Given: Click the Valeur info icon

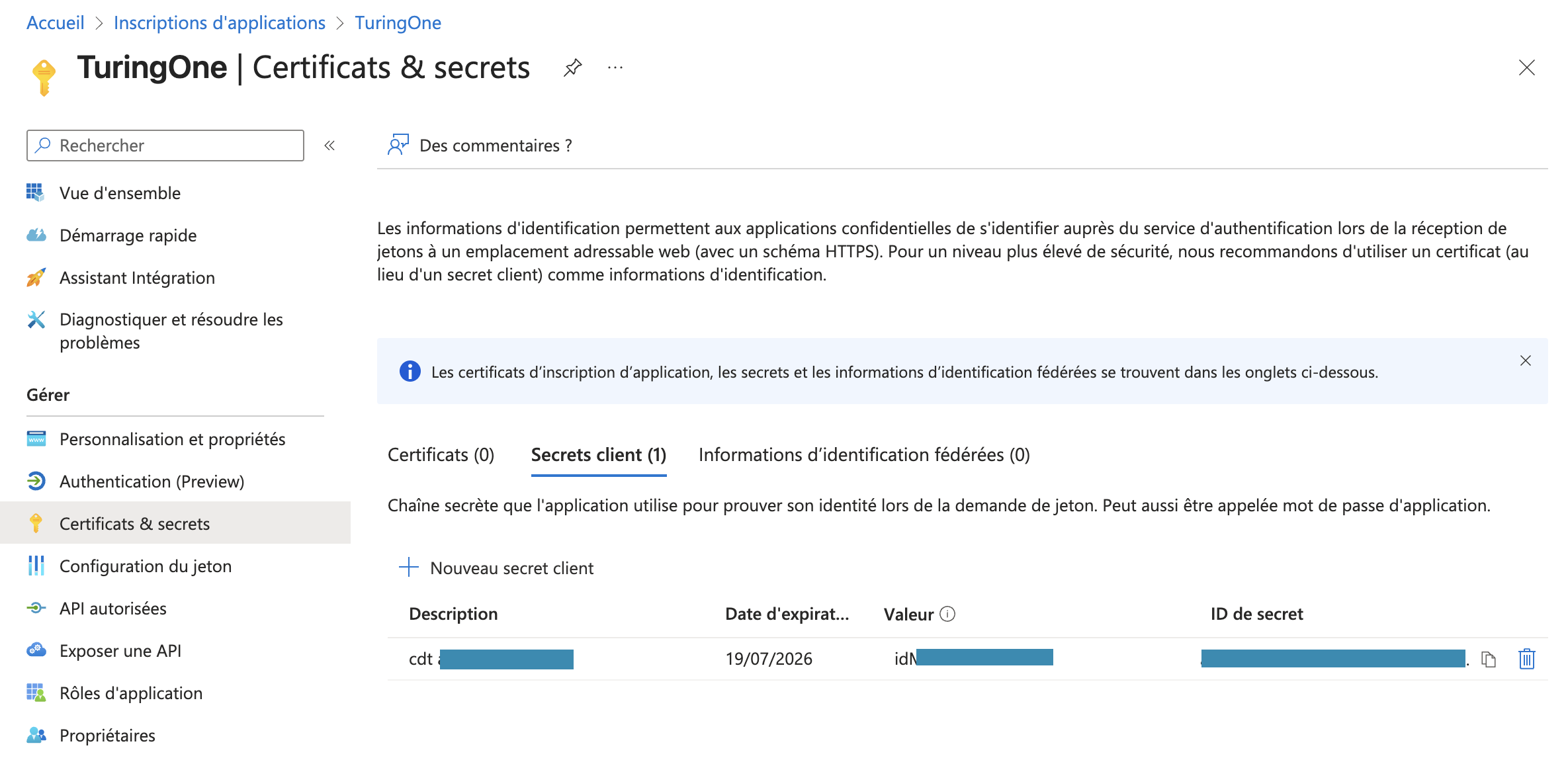Looking at the screenshot, I should click(948, 614).
